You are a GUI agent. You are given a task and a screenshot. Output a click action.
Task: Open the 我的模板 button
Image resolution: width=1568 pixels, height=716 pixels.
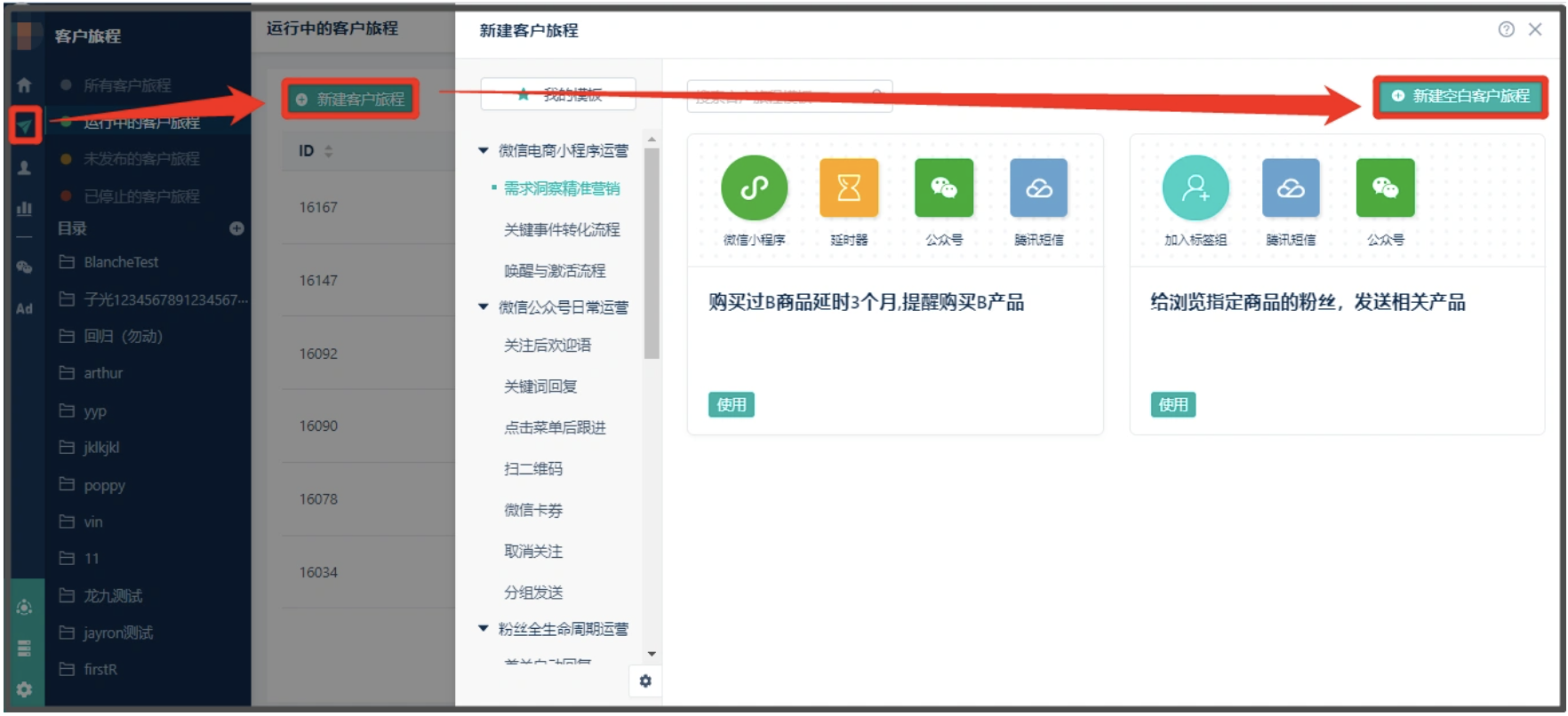click(x=558, y=94)
